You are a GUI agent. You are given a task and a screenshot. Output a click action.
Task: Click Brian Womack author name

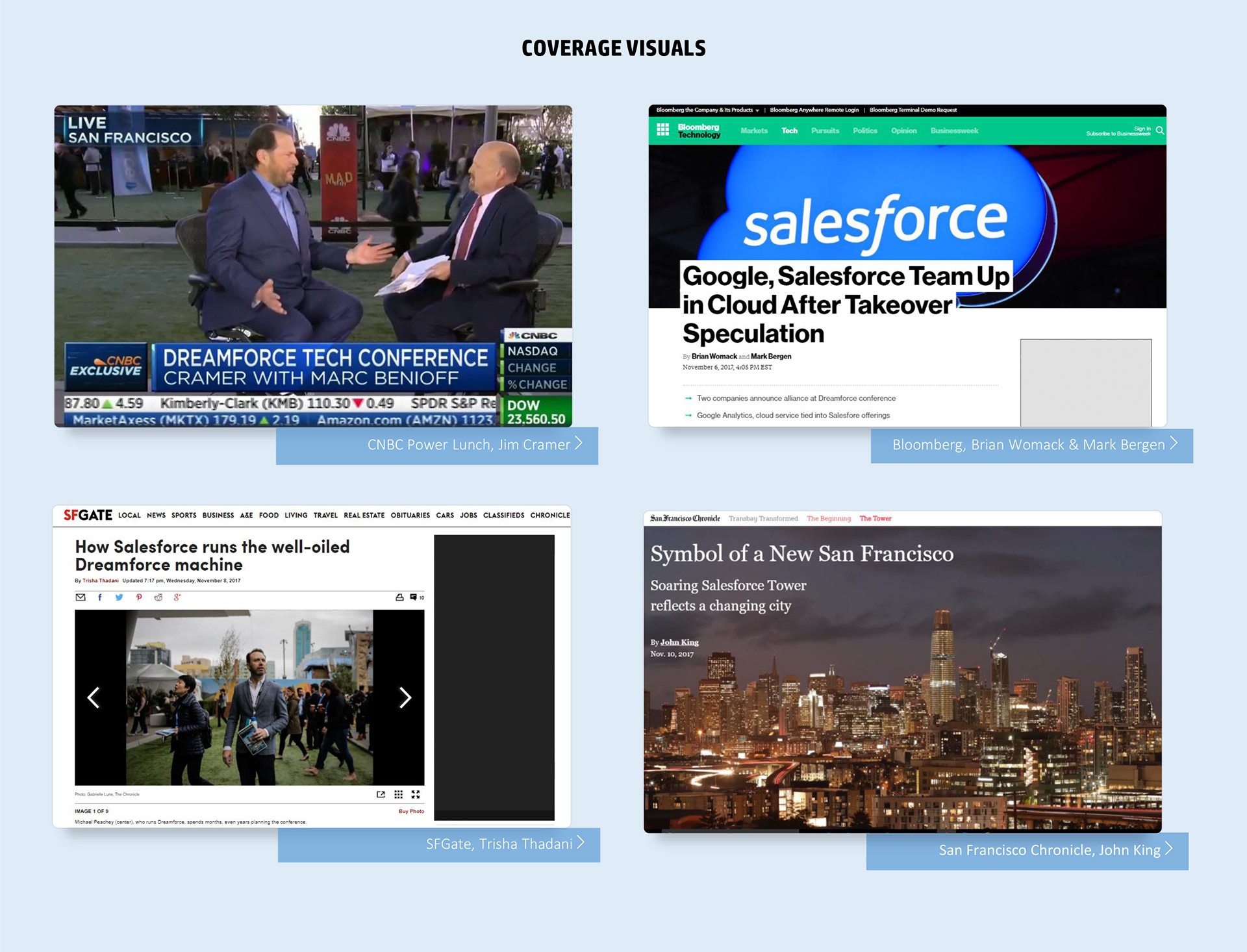pyautogui.click(x=714, y=357)
